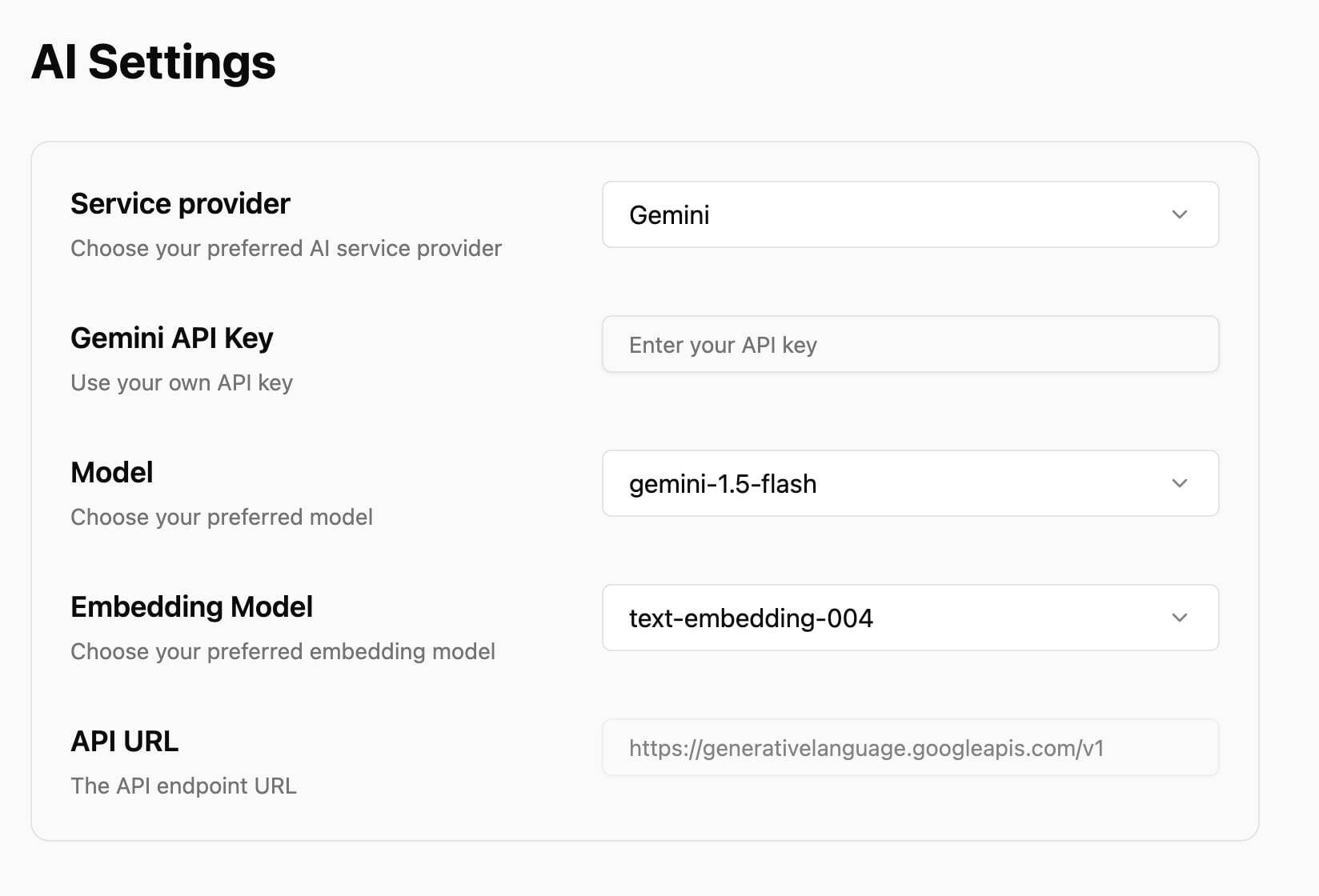Click the API URL field

click(x=909, y=748)
